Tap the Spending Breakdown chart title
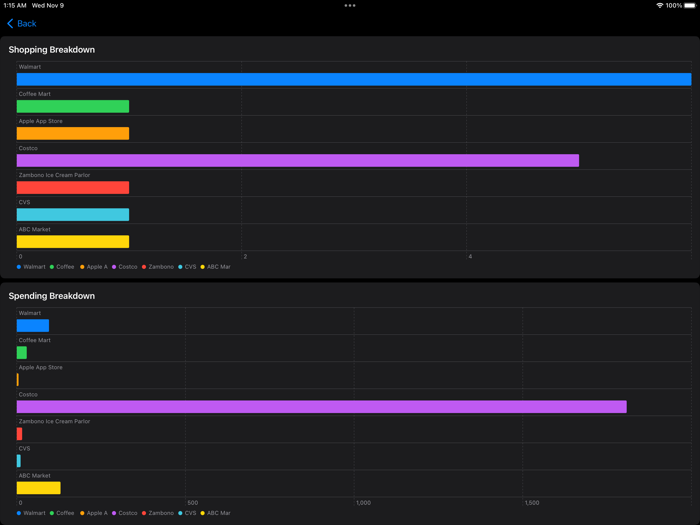 coord(52,296)
